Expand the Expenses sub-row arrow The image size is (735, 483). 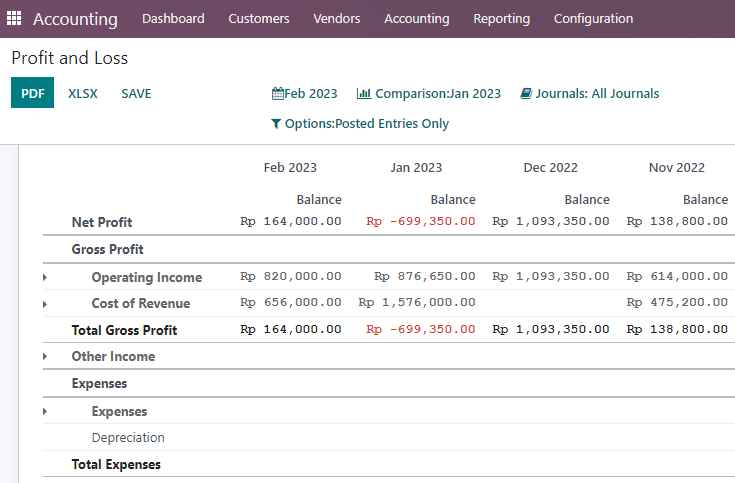(45, 412)
